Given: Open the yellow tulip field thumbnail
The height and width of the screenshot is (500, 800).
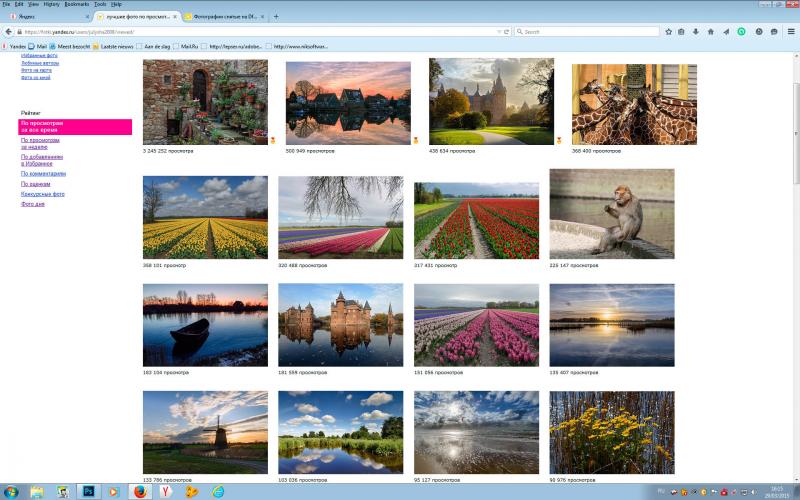Looking at the screenshot, I should [205, 217].
